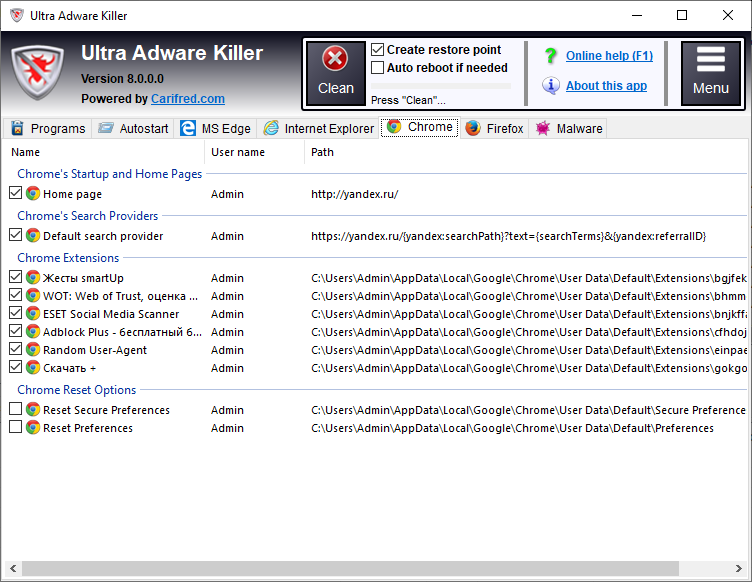Screen dimensions: 752x582
Task: Click Chrome icon beside Скачать +
Action: pos(33,367)
